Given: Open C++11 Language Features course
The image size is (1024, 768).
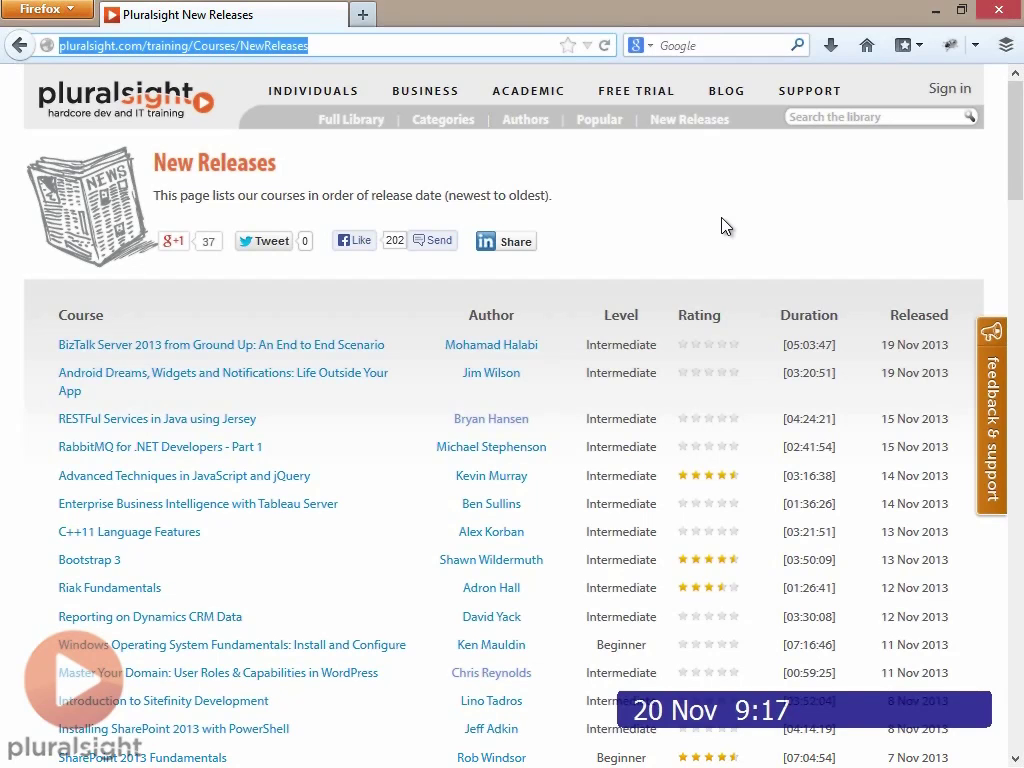Looking at the screenshot, I should pos(129,532).
